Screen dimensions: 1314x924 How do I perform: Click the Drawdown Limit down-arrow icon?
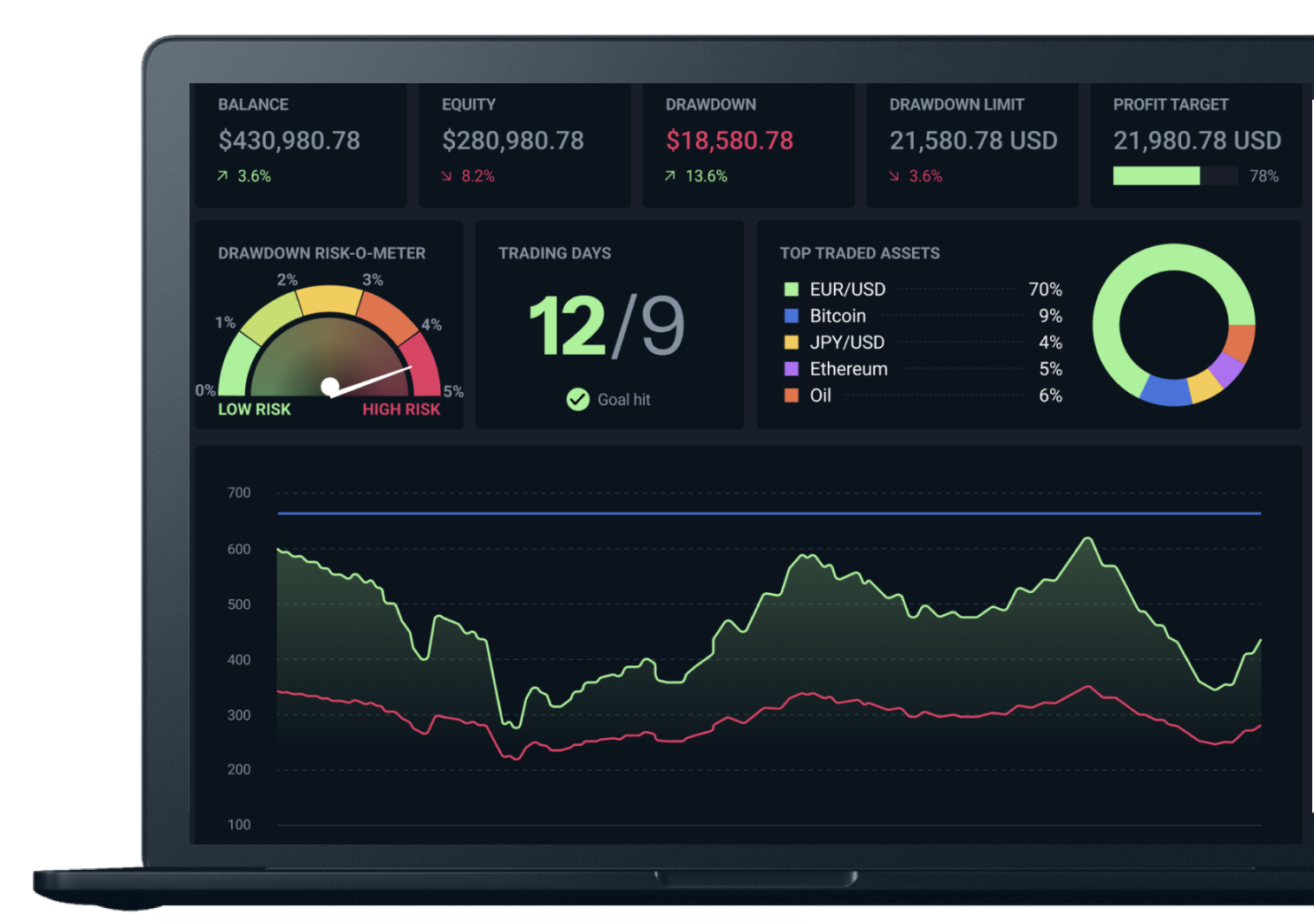[894, 176]
